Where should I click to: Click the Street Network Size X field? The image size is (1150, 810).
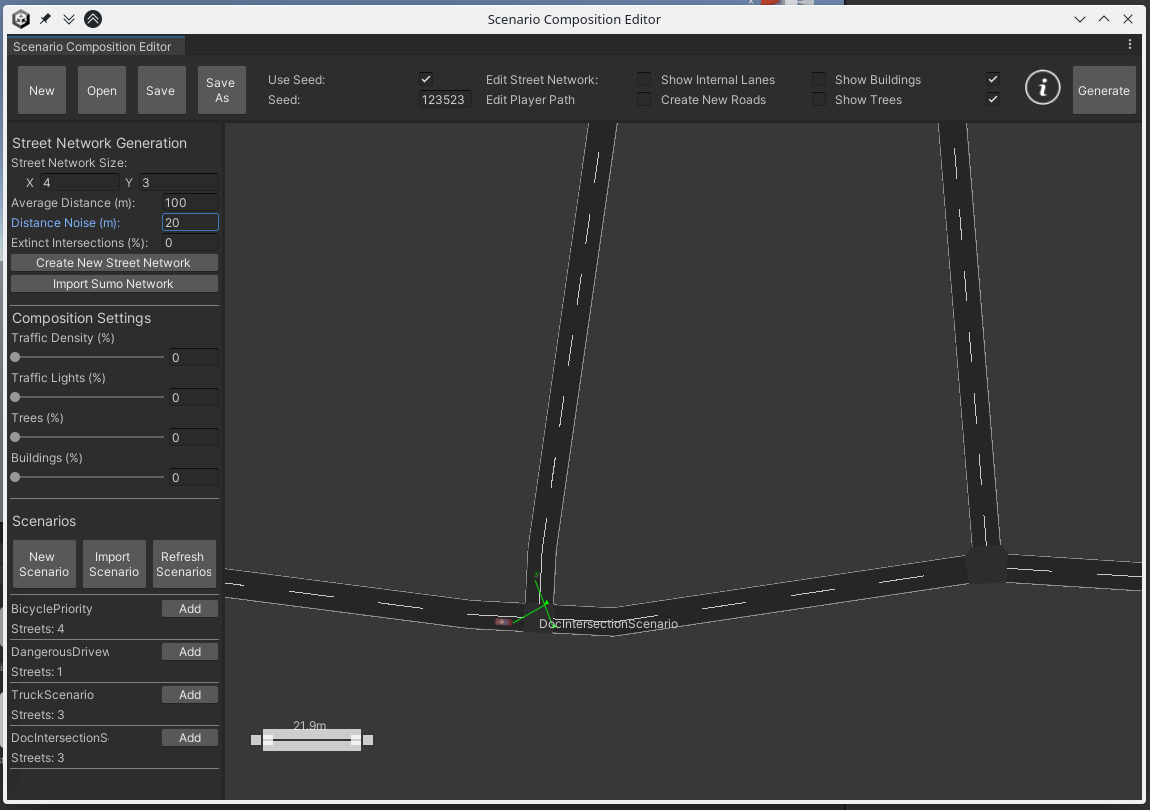80,182
